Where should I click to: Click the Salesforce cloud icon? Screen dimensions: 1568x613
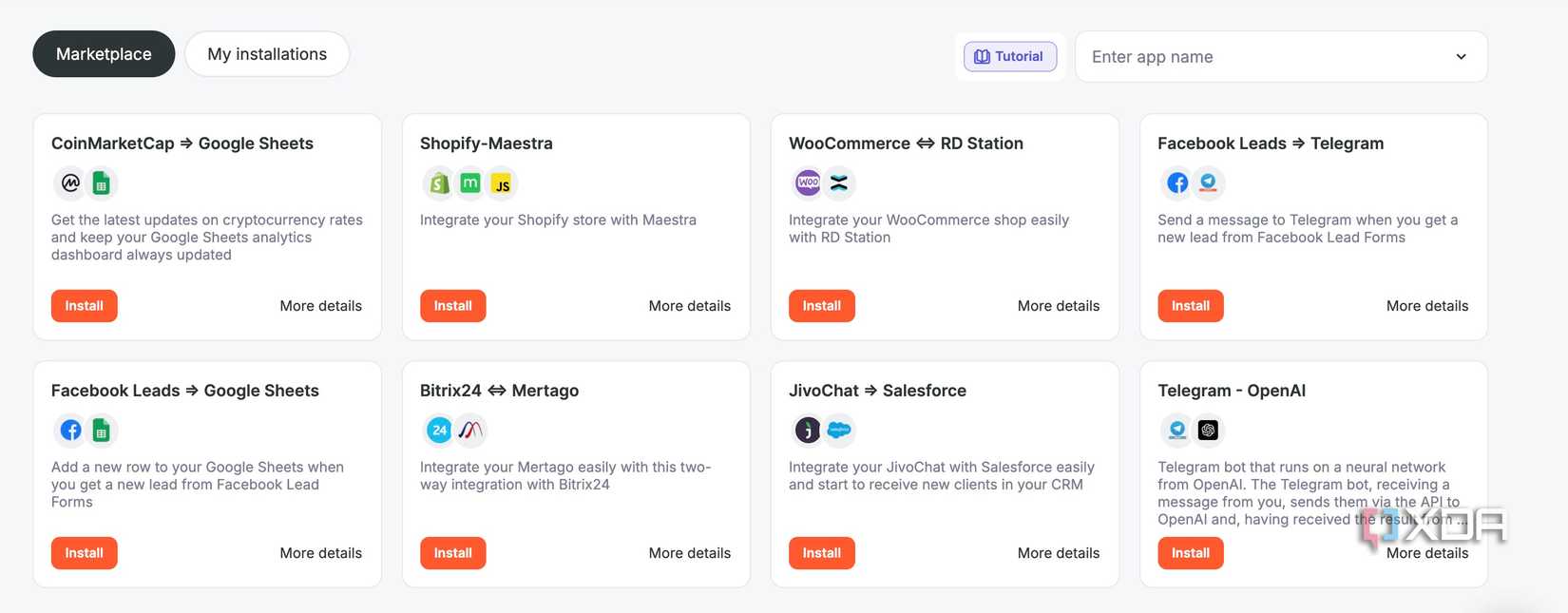[839, 430]
